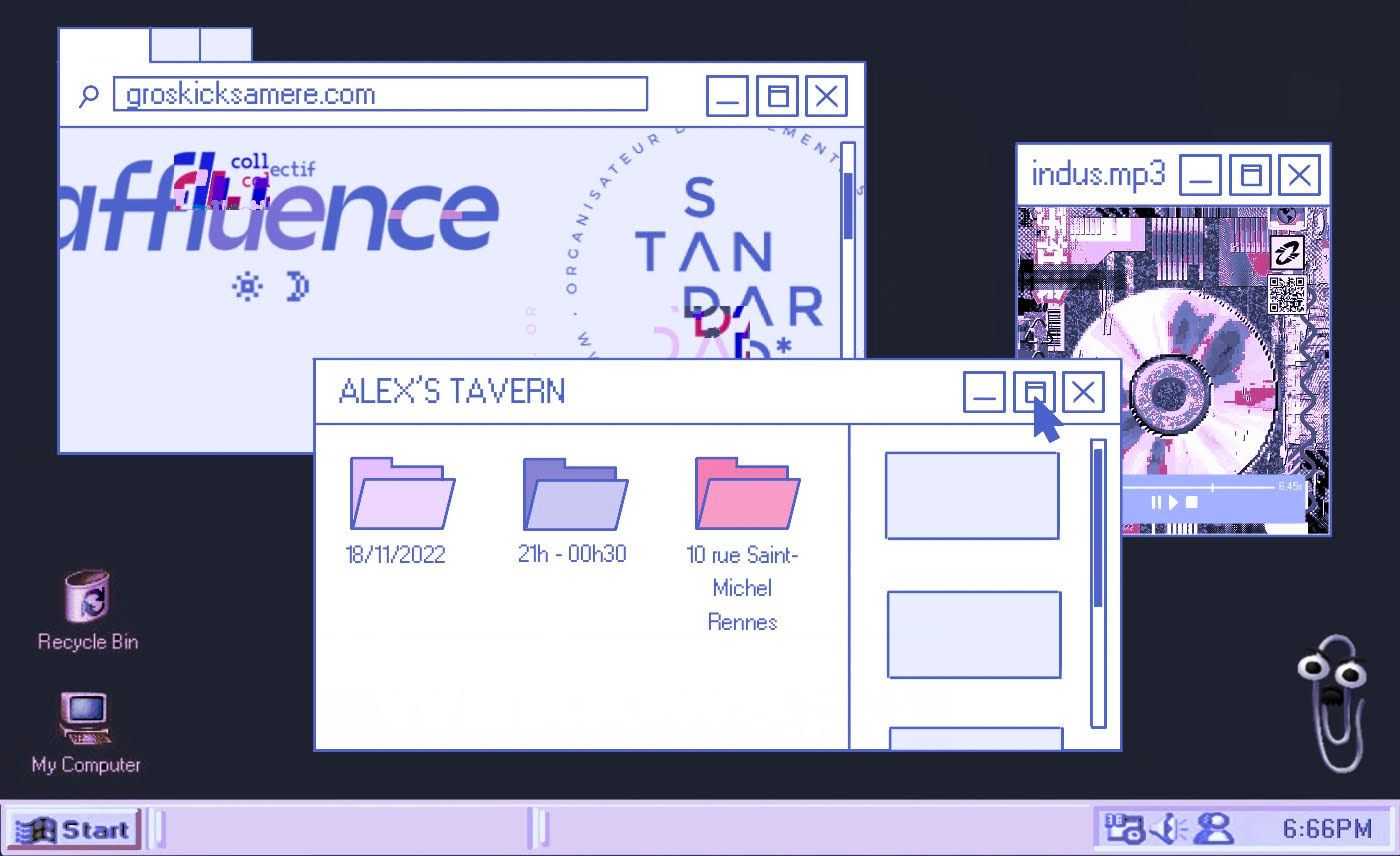
Task: Select the third small browser tab
Action: tap(226, 46)
